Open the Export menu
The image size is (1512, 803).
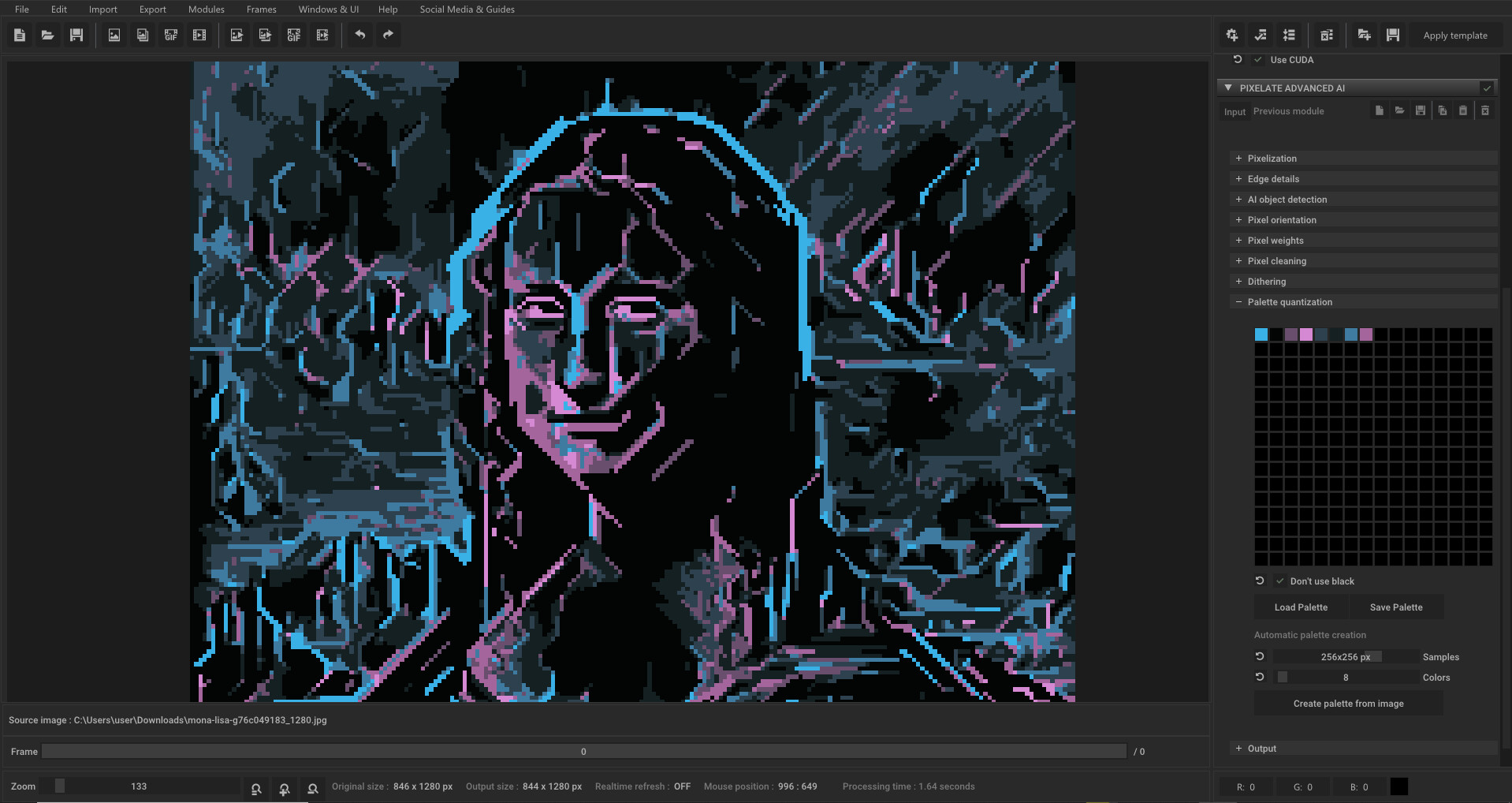[152, 9]
